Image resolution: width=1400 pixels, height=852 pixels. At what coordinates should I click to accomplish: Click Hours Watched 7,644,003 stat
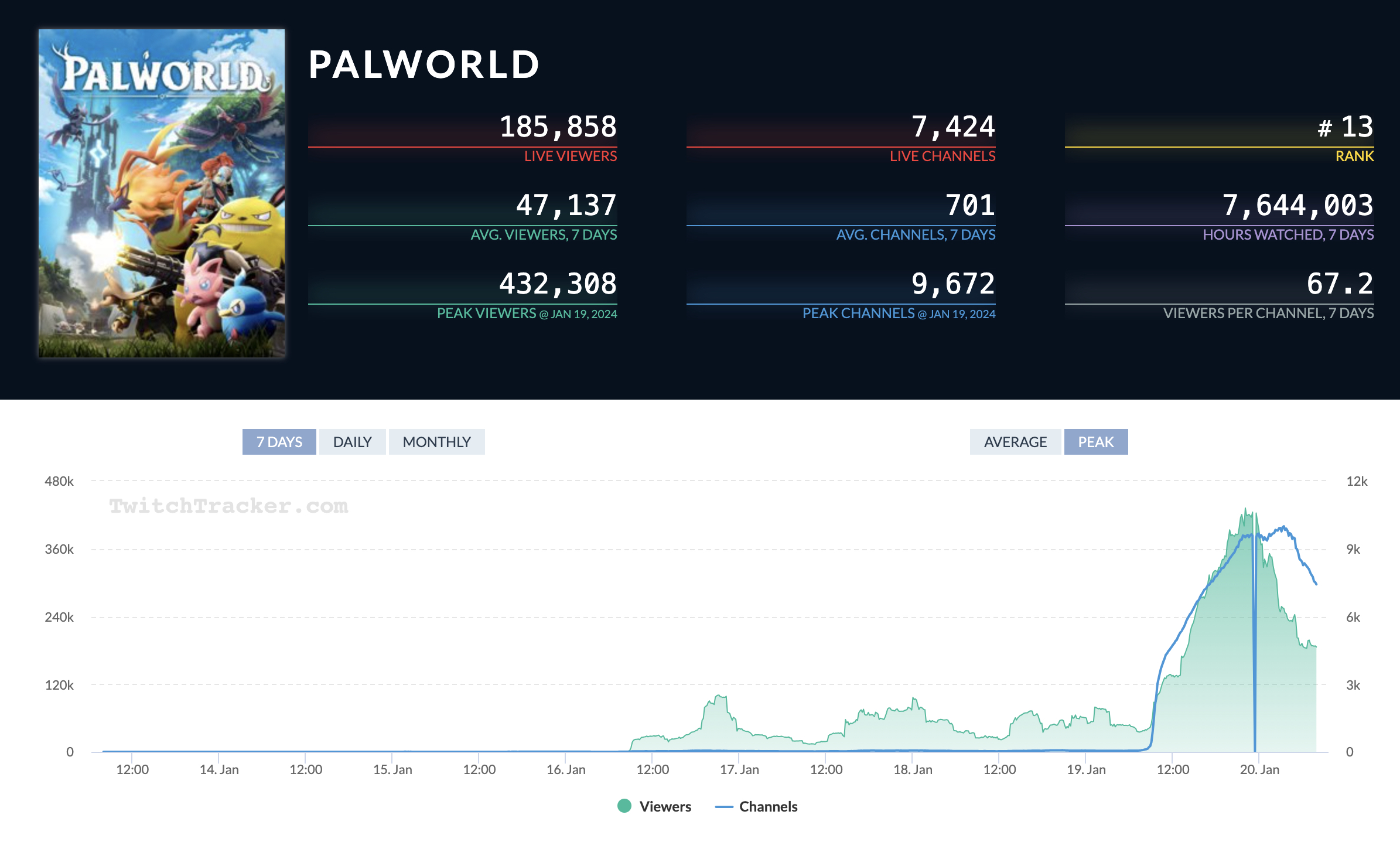(x=1297, y=206)
